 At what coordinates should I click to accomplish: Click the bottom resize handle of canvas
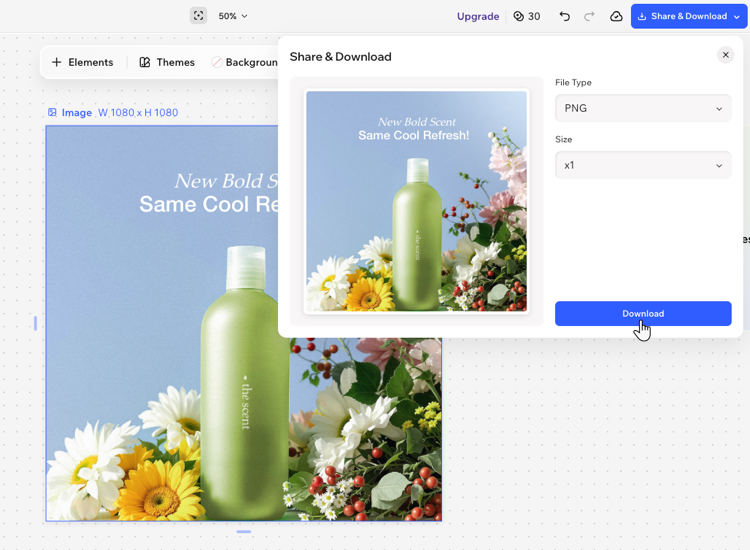tap(243, 531)
